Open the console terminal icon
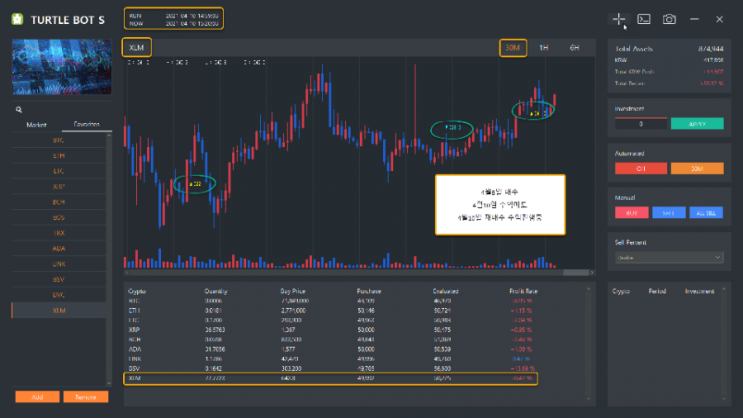743x418 pixels. pos(643,19)
